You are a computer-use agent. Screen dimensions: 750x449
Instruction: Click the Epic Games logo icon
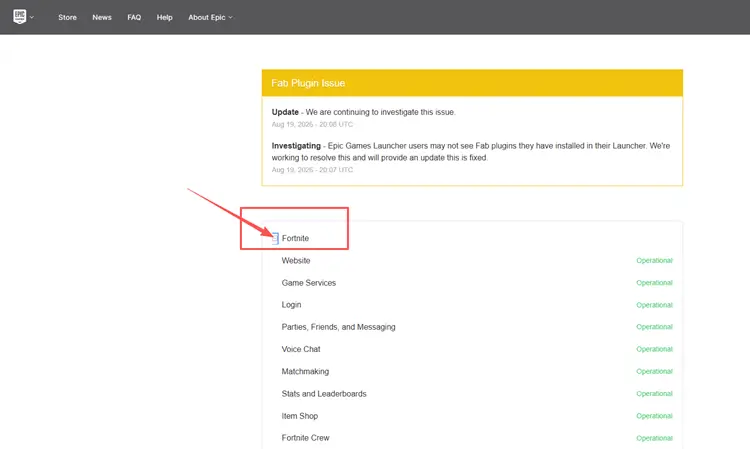pos(20,17)
